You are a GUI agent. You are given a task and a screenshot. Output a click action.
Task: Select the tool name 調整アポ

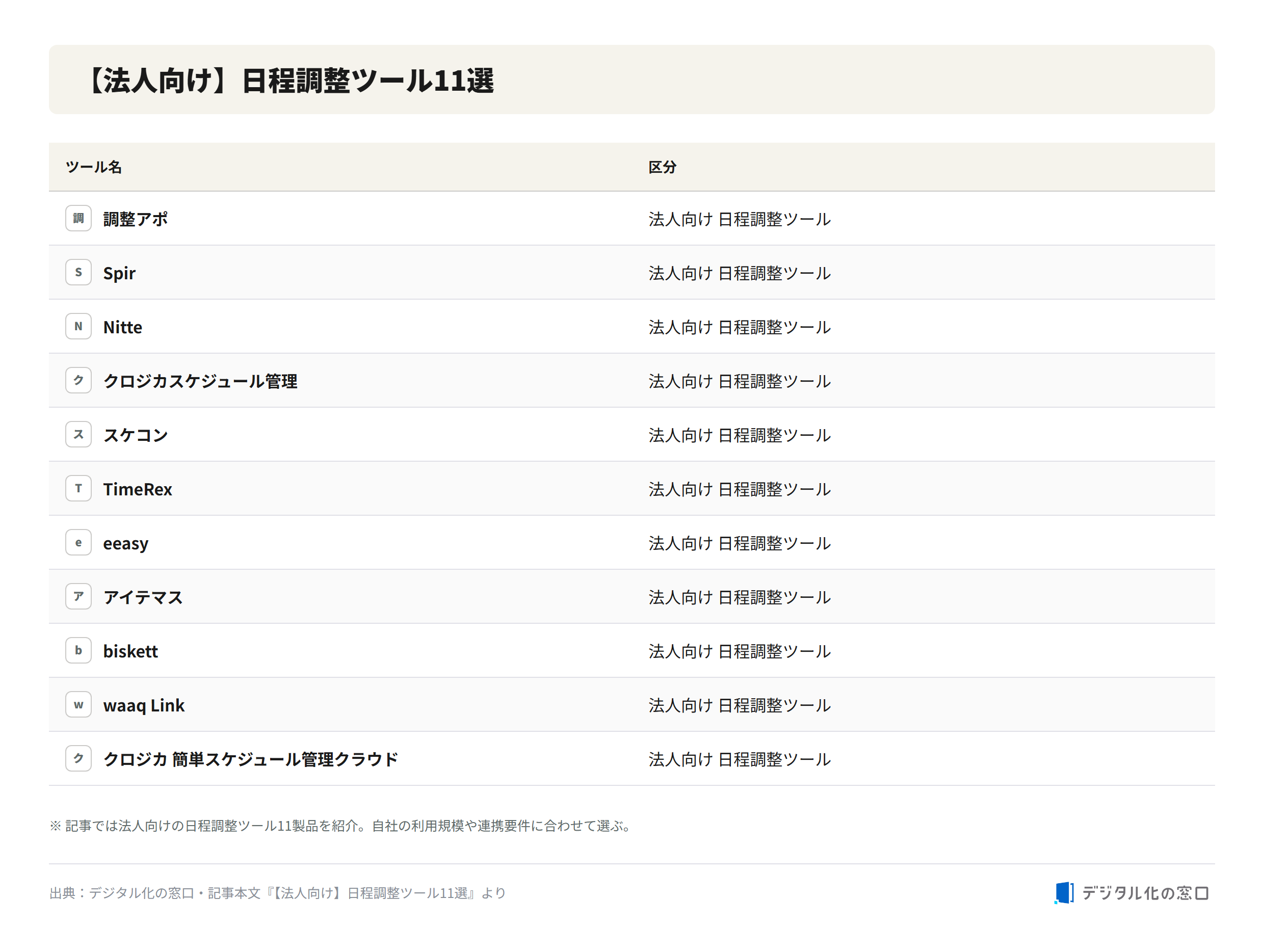(136, 219)
